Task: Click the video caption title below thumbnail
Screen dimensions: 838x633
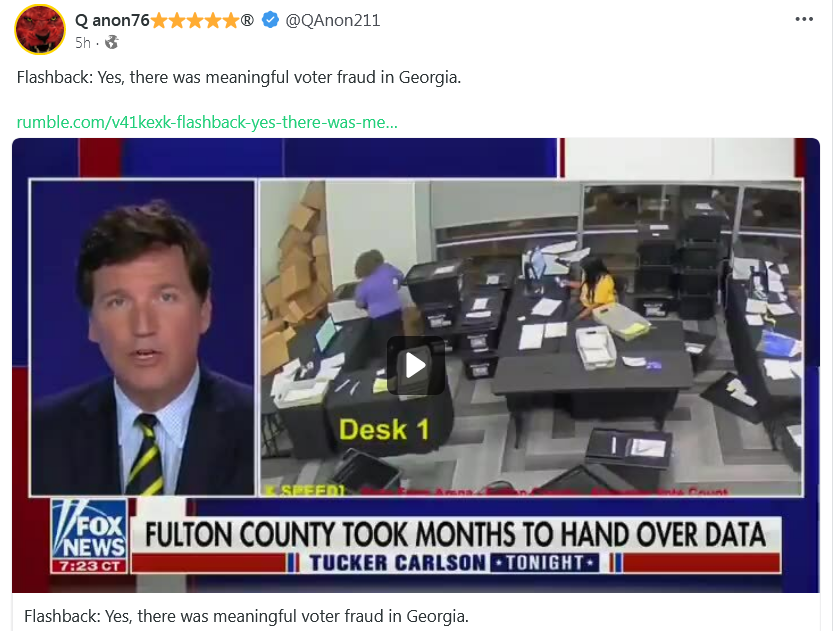Action: [x=246, y=616]
